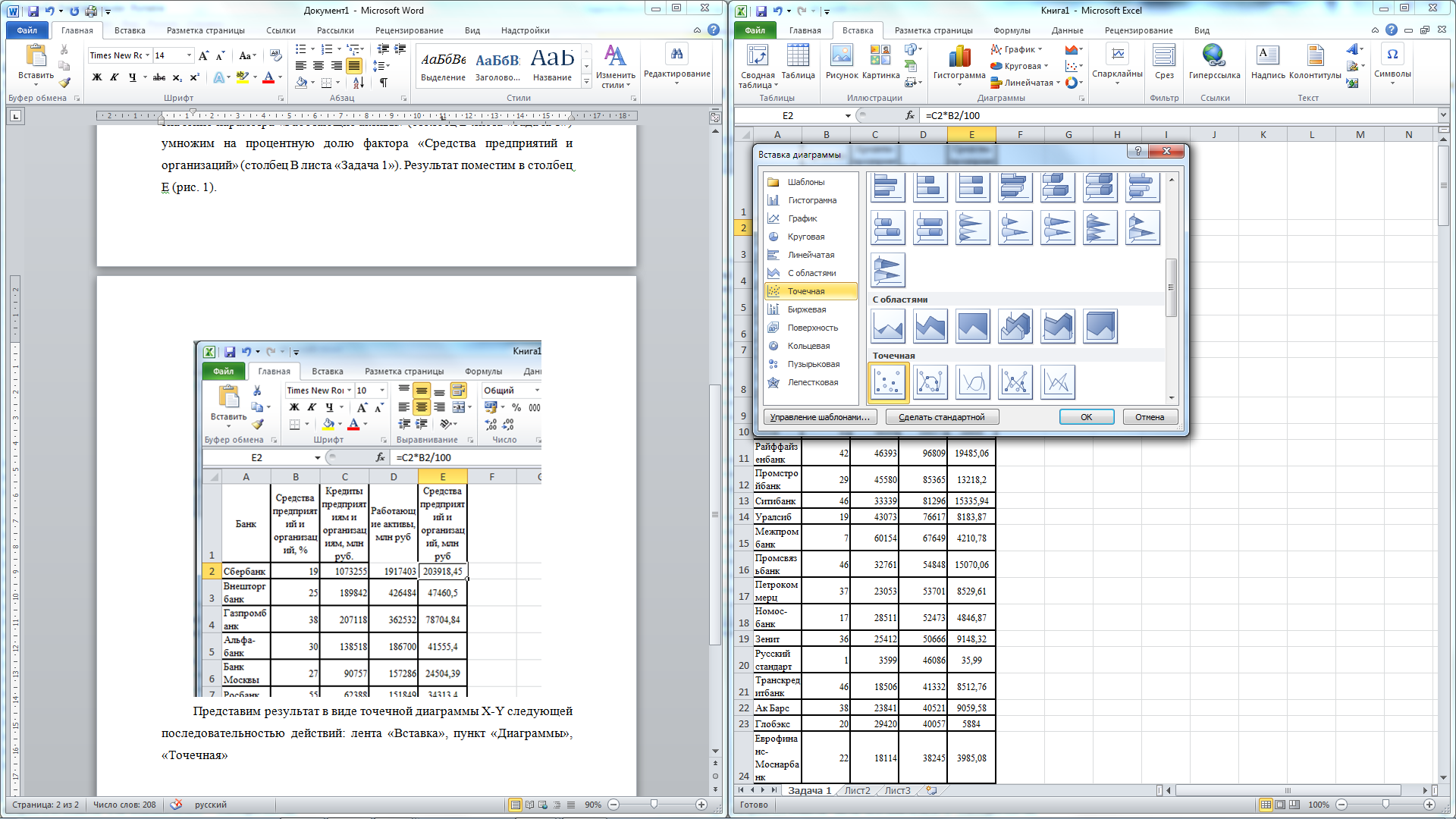Toggle bold formatting in Word
The height and width of the screenshot is (819, 1456).
point(96,77)
